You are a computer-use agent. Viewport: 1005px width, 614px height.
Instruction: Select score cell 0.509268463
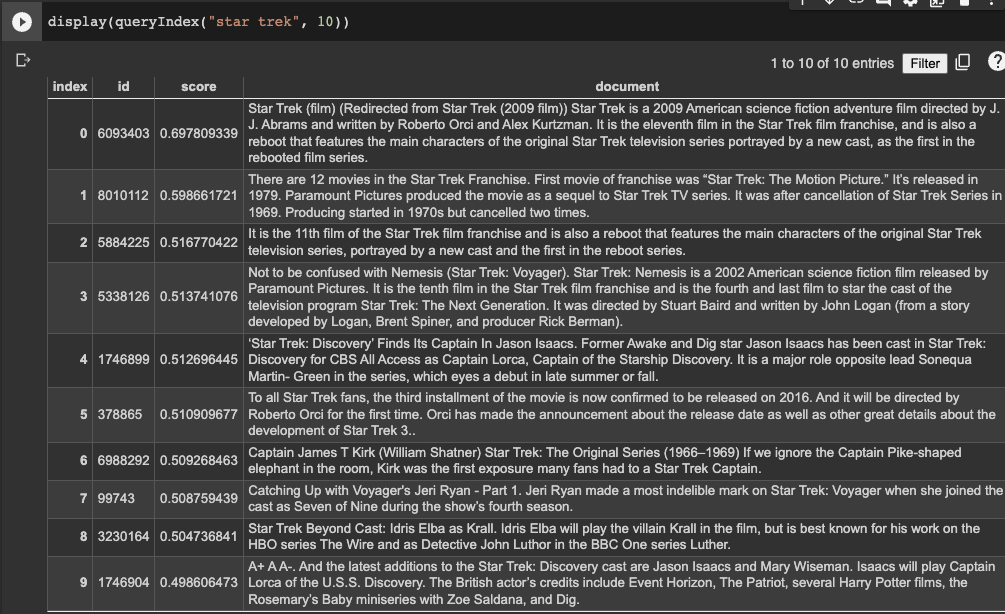click(x=199, y=460)
